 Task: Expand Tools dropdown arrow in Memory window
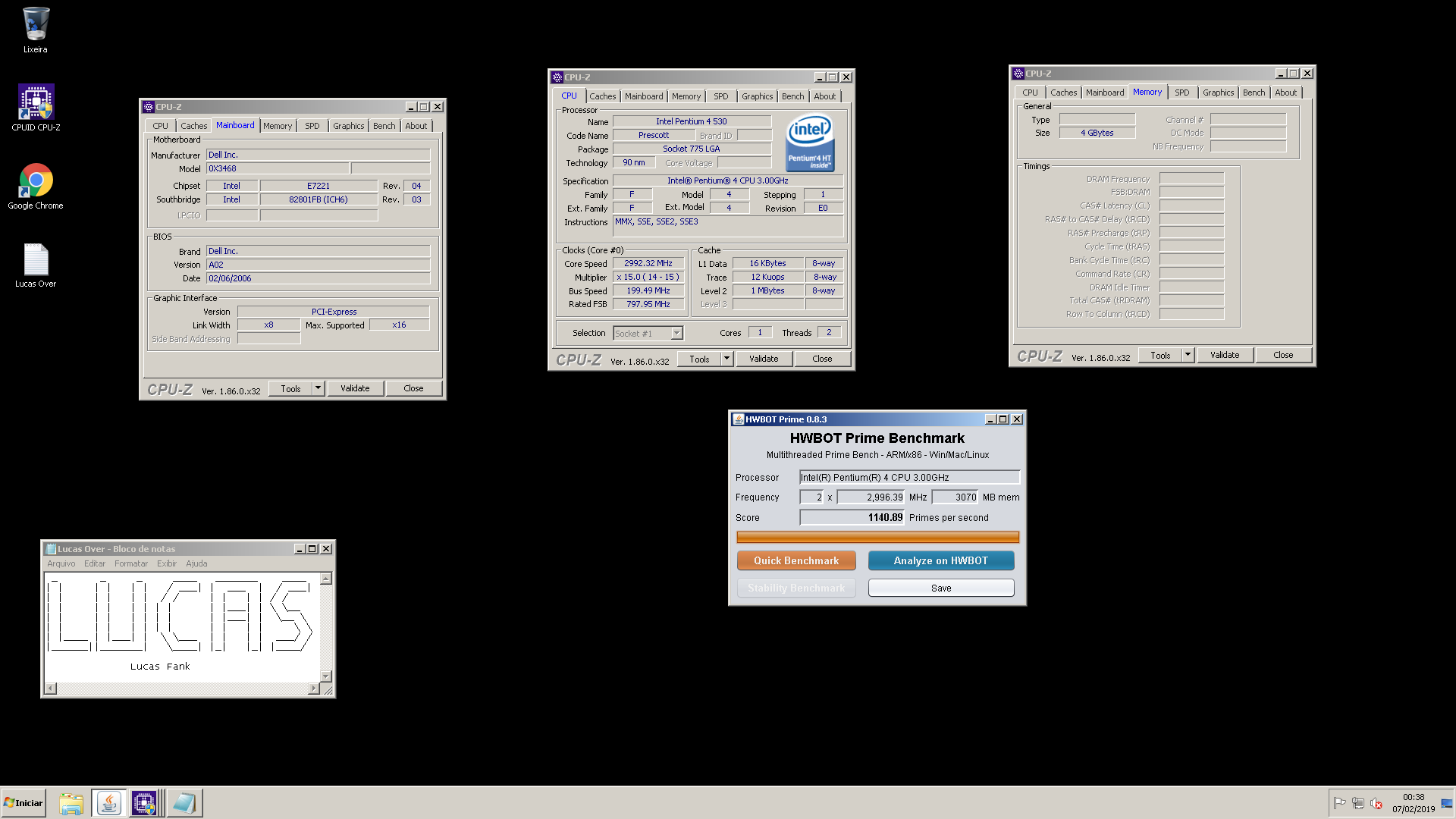click(x=1188, y=355)
